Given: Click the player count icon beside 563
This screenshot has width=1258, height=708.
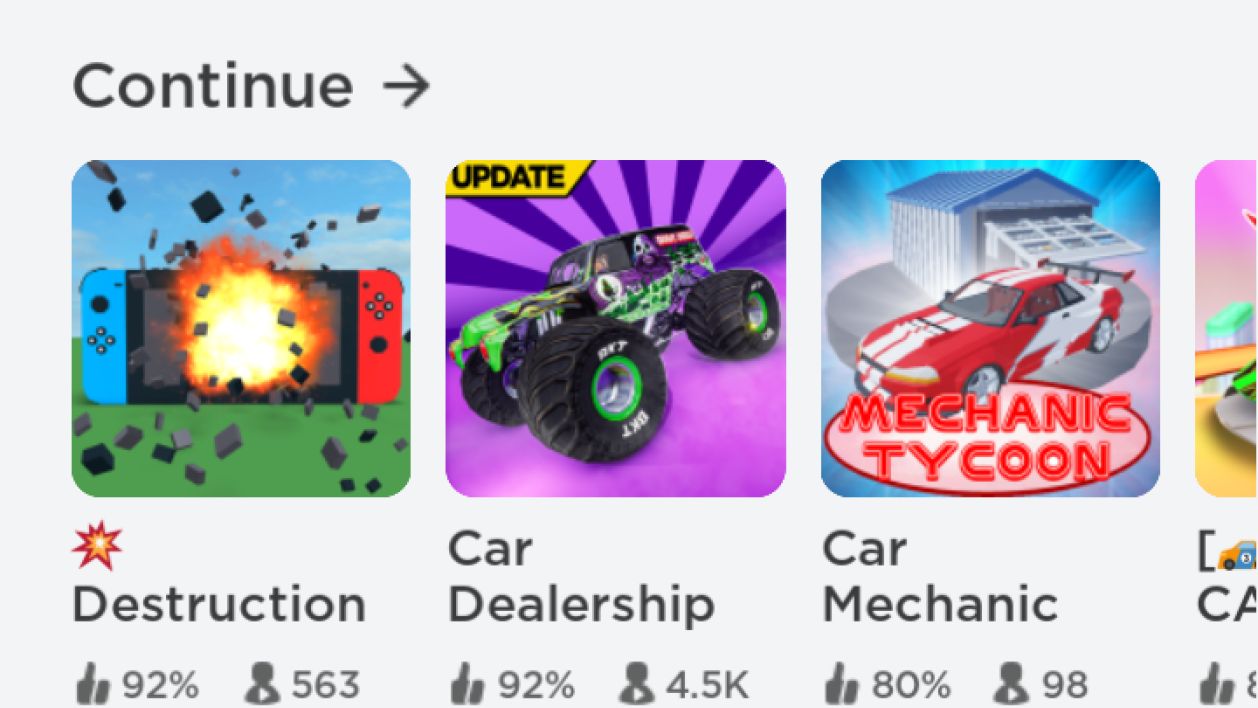Looking at the screenshot, I should click(263, 685).
